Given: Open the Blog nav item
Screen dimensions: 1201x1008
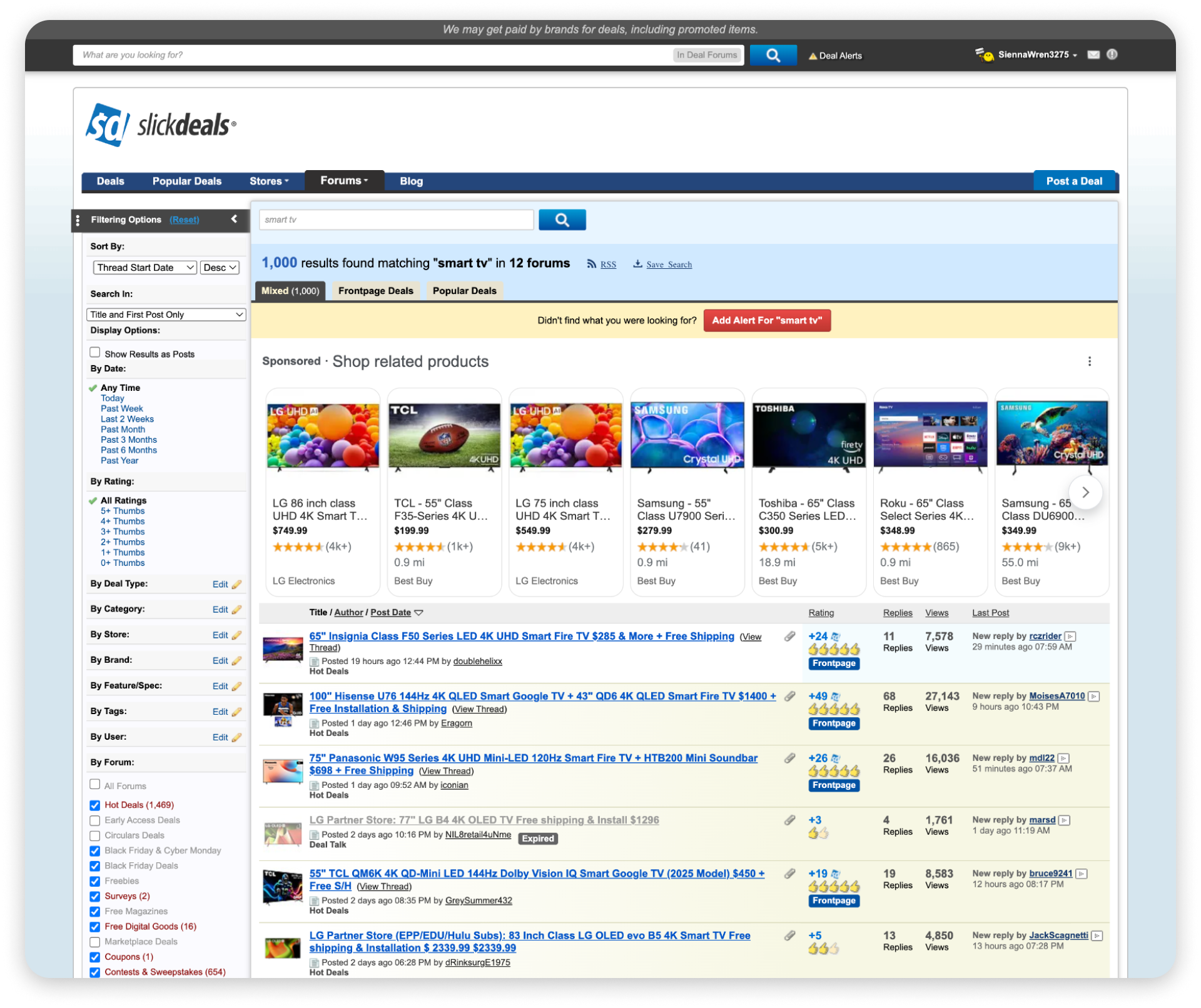Looking at the screenshot, I should (x=412, y=181).
